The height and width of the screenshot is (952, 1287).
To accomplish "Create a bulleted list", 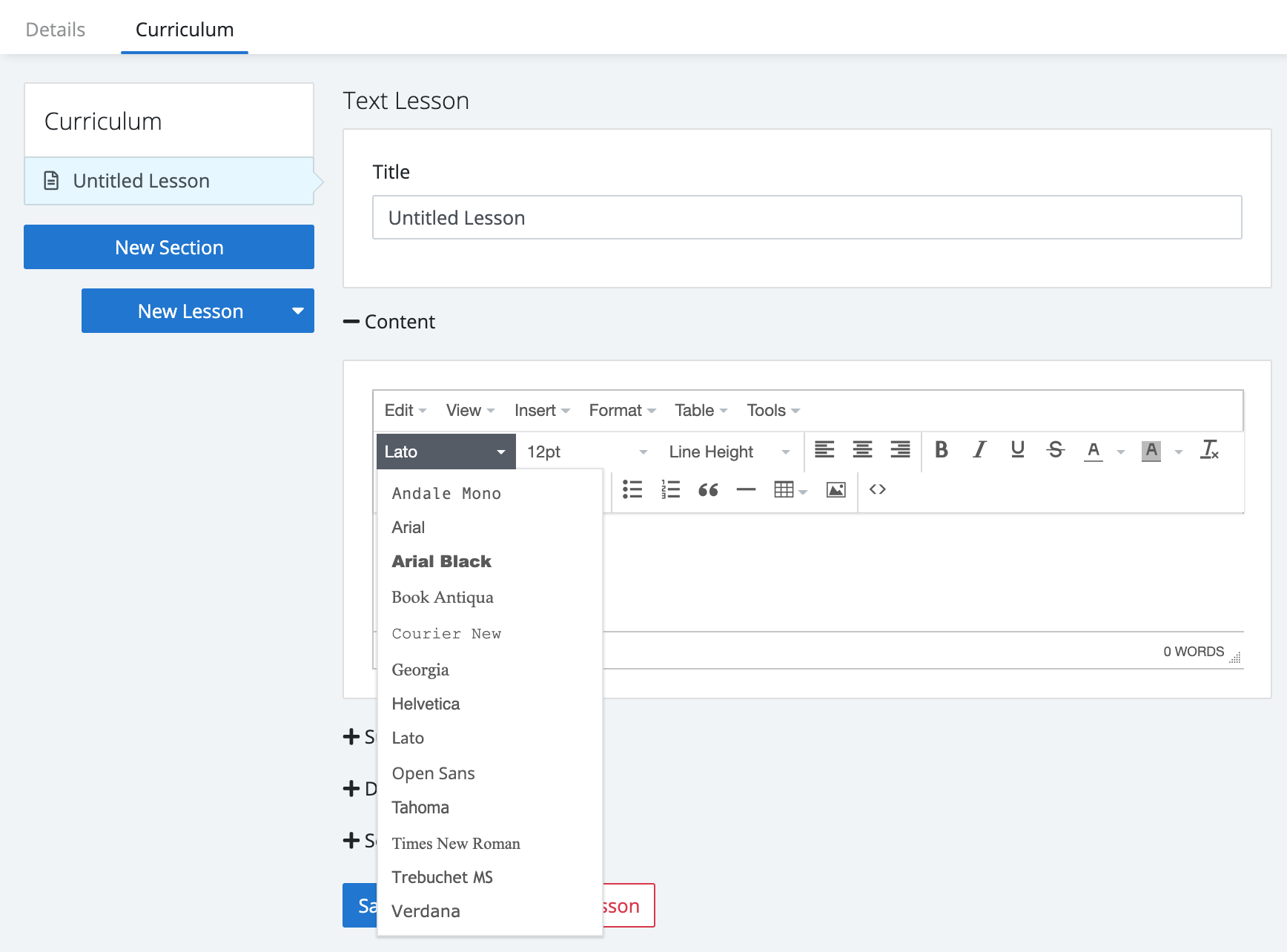I will (x=632, y=490).
